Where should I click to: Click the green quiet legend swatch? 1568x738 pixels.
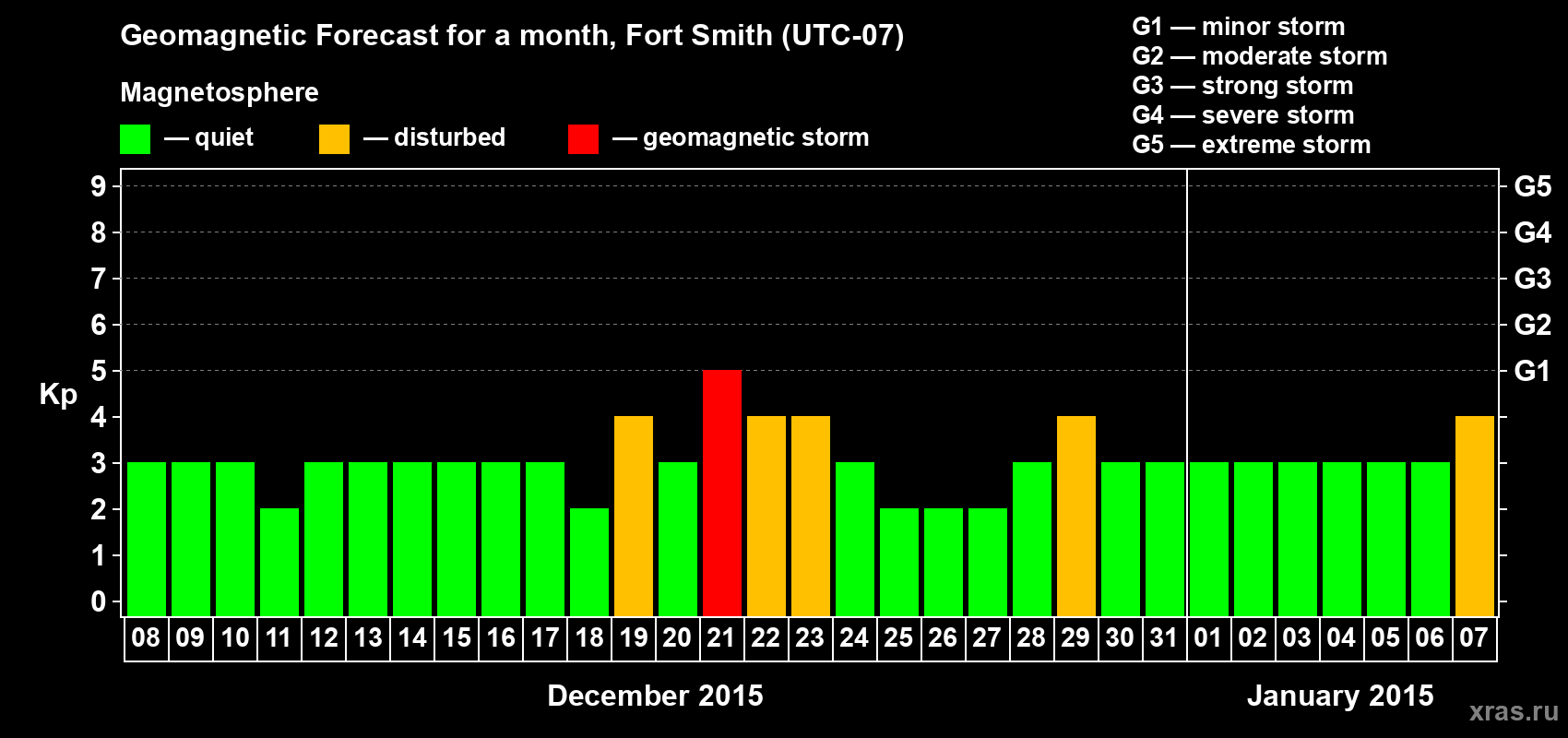click(135, 139)
